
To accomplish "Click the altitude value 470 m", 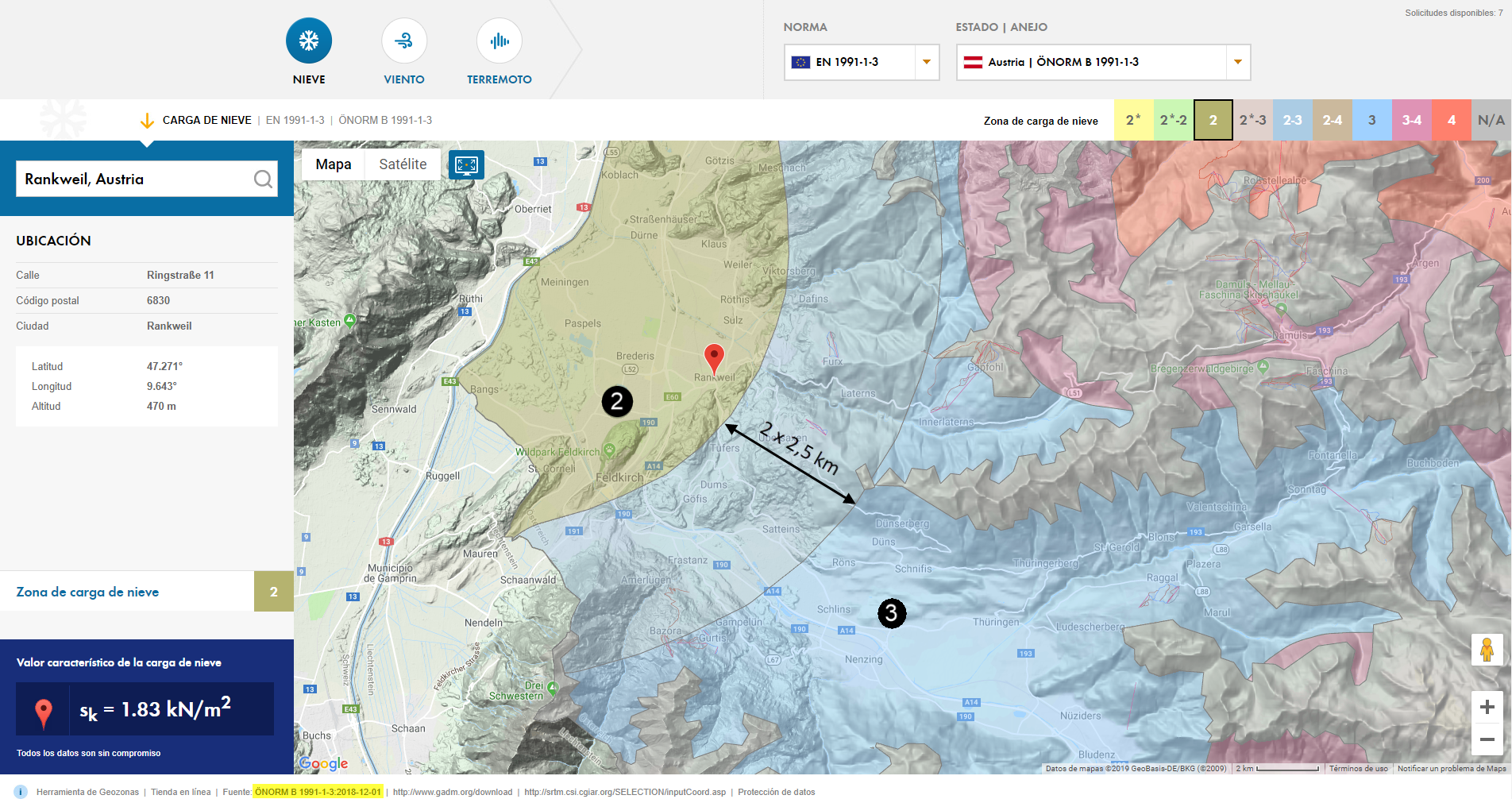I will coord(161,406).
